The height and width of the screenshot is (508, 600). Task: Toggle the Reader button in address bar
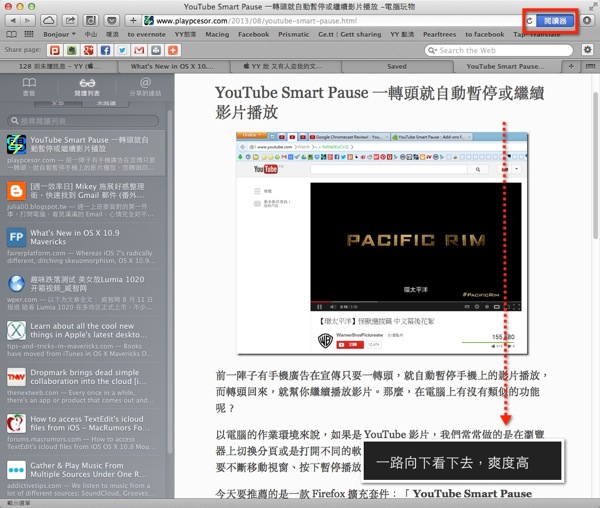coord(555,21)
